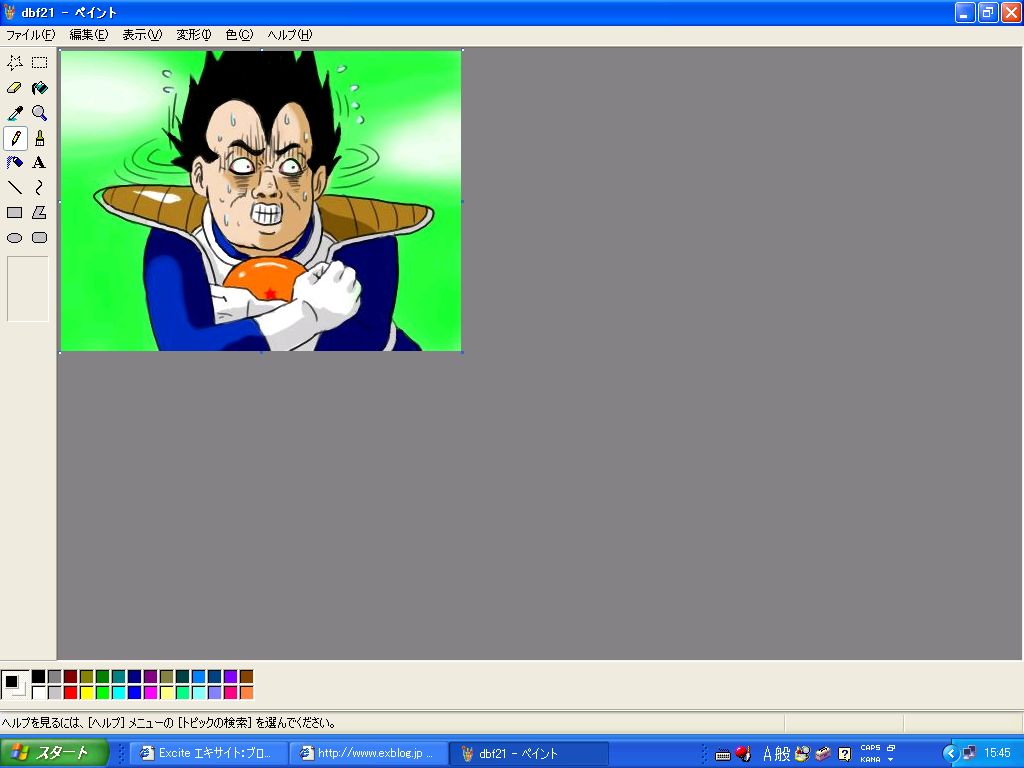1024x768 pixels.
Task: Activate the Airbrush spray tool
Action: tap(14, 163)
